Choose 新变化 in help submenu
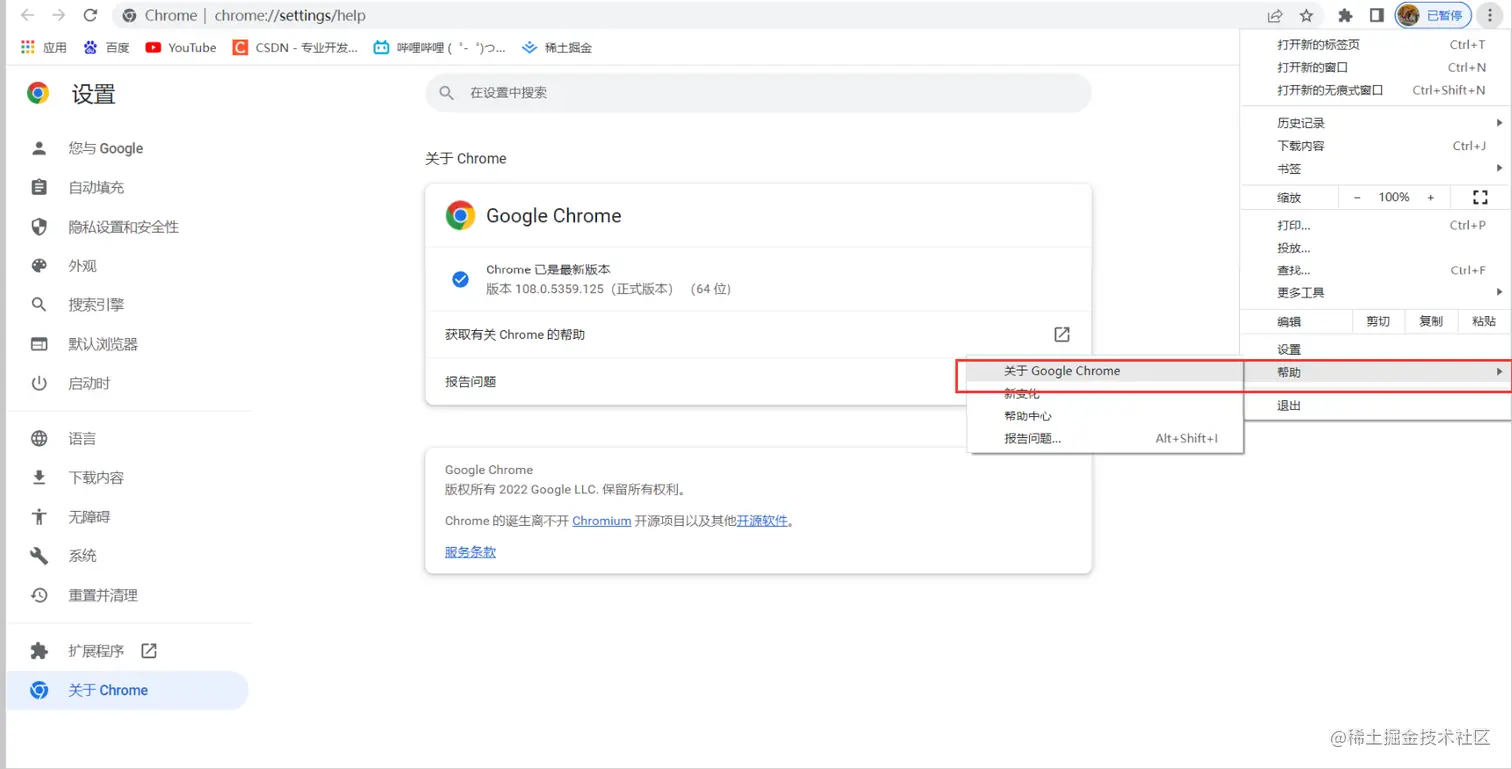 pos(1105,394)
